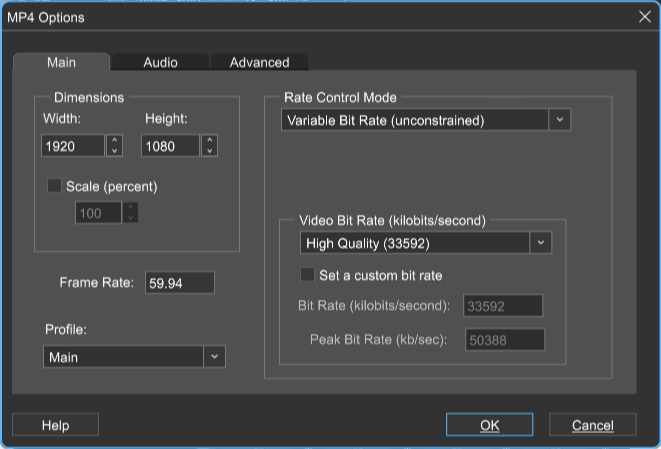Select the Main tab
Image resolution: width=661 pixels, height=449 pixels.
tap(62, 62)
